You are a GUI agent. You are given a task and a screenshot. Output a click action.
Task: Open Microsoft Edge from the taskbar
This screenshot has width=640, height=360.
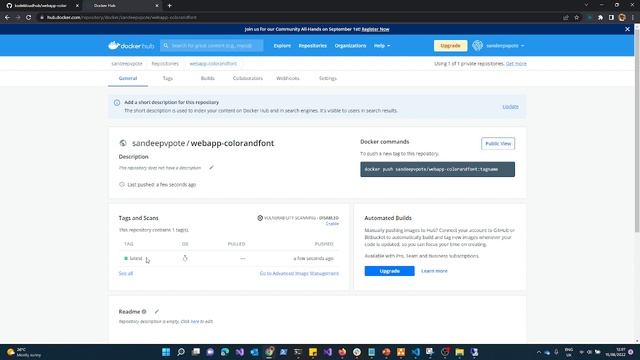click(x=225, y=352)
